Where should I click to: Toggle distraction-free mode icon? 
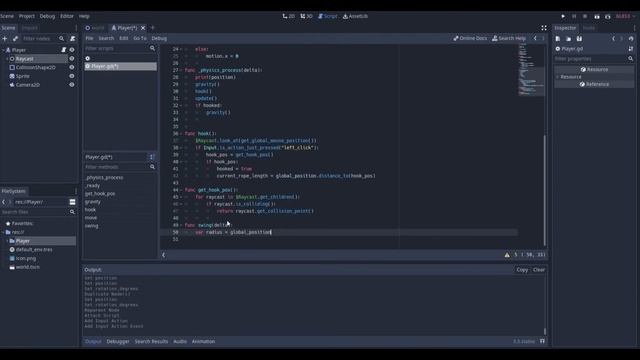[544, 28]
